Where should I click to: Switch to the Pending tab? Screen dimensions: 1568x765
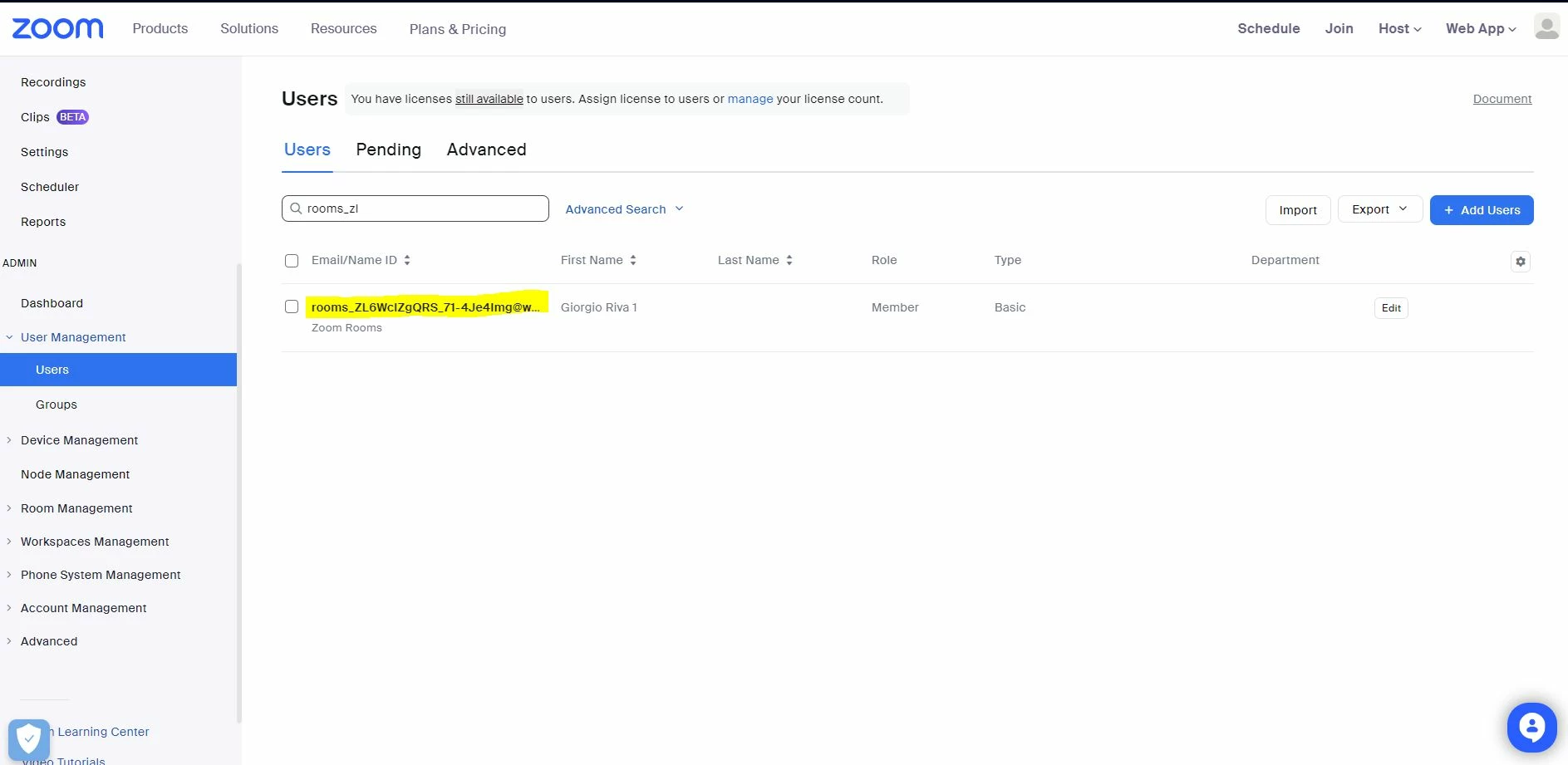(x=388, y=150)
